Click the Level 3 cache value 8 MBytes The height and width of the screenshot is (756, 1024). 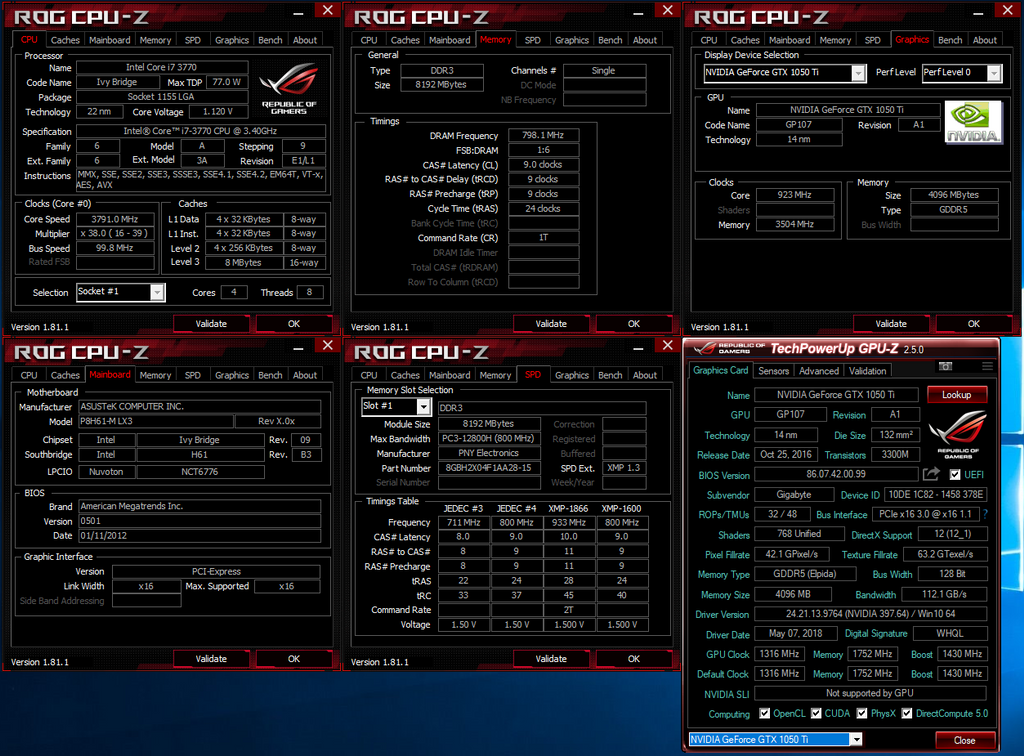click(244, 262)
